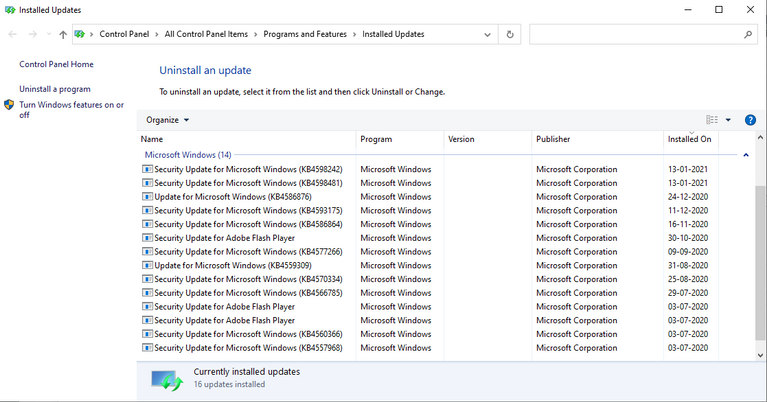This screenshot has width=767, height=402.
Task: Open the Organize menu
Action: point(167,120)
